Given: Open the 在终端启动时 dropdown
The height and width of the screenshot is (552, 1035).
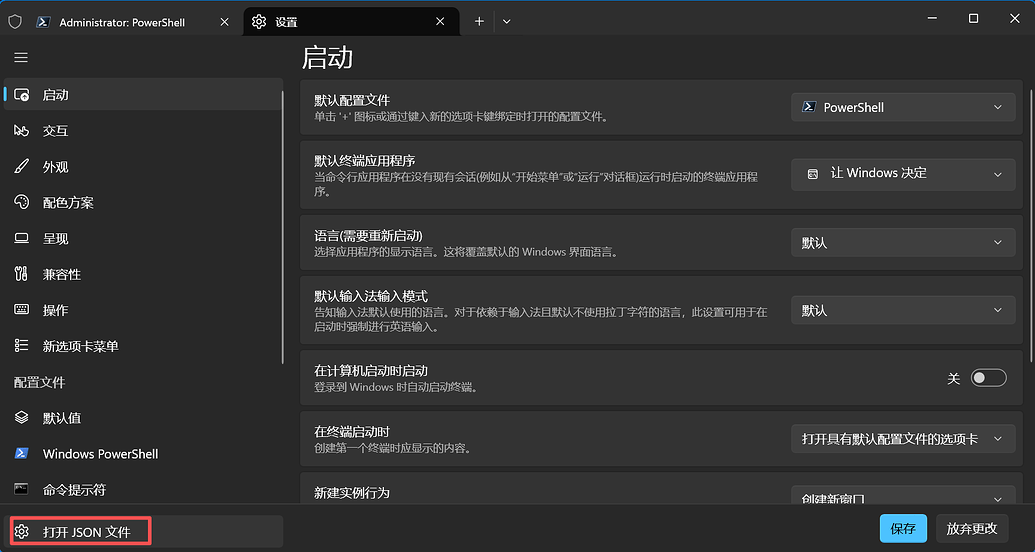Looking at the screenshot, I should pos(903,438).
